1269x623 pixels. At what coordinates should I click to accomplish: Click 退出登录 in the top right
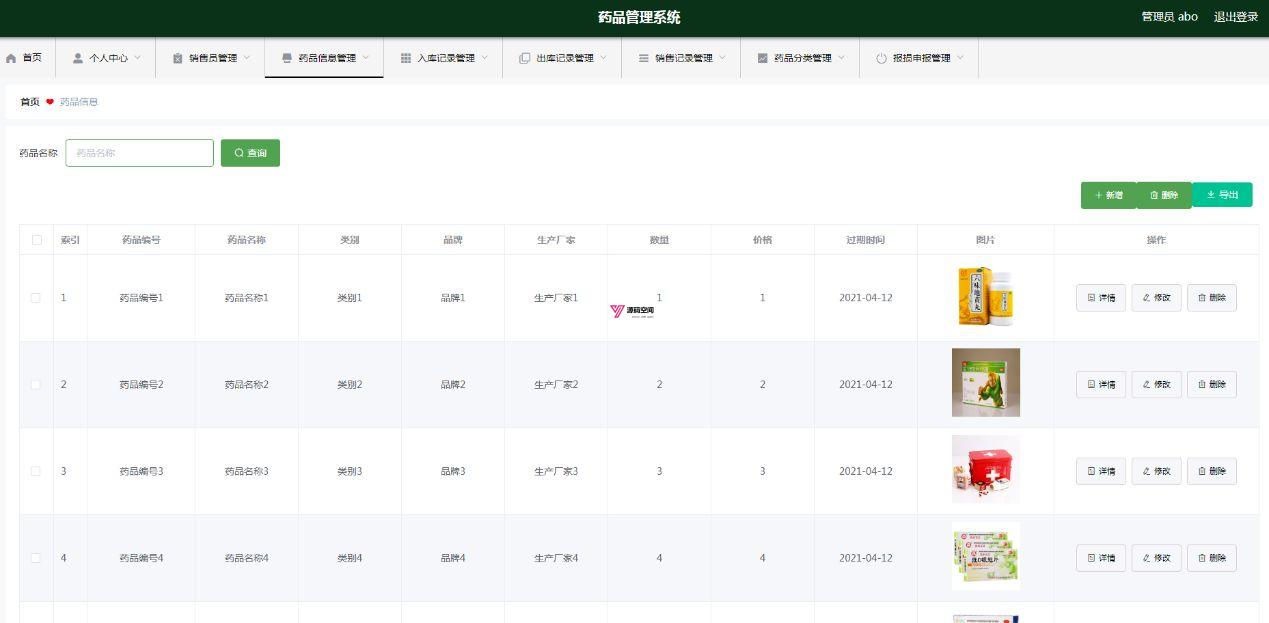click(1236, 17)
